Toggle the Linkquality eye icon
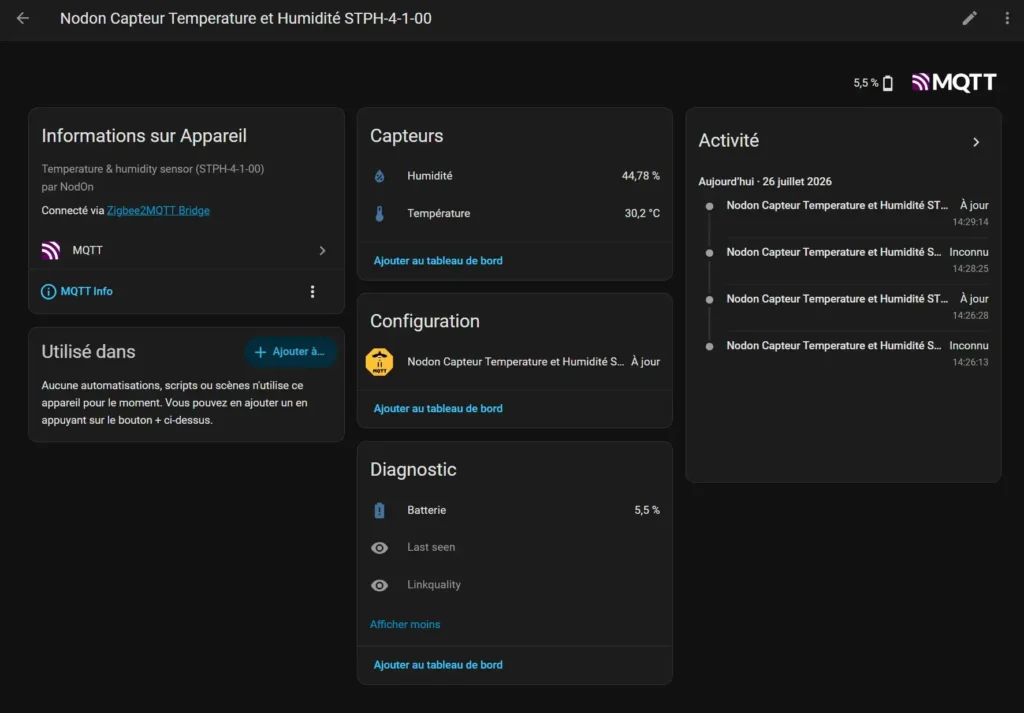This screenshot has height=713, width=1024. [379, 586]
